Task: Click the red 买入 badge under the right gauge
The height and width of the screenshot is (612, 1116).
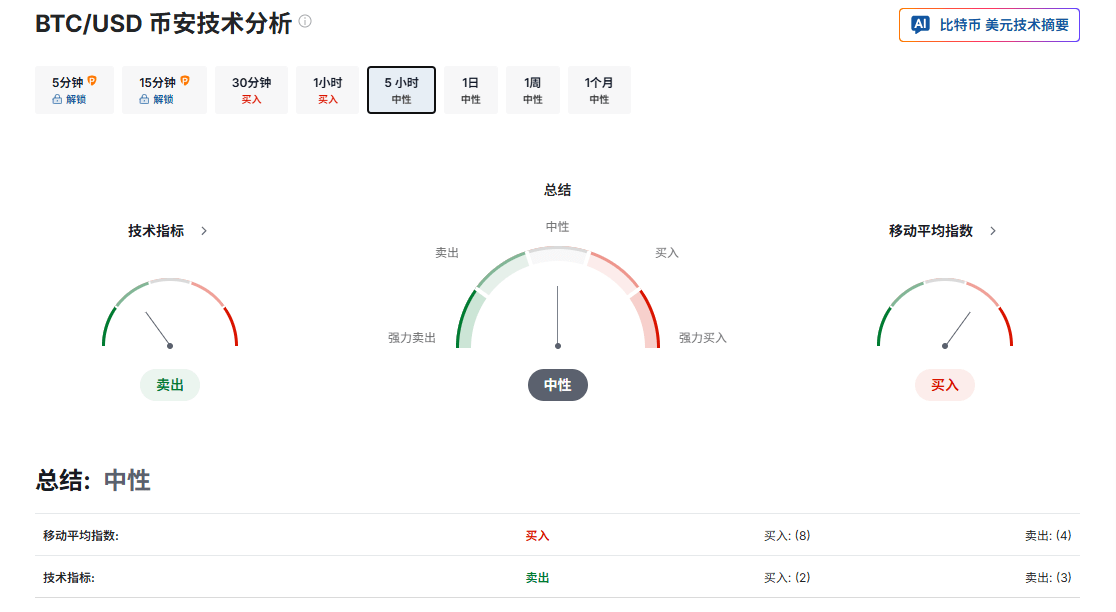Action: [945, 385]
